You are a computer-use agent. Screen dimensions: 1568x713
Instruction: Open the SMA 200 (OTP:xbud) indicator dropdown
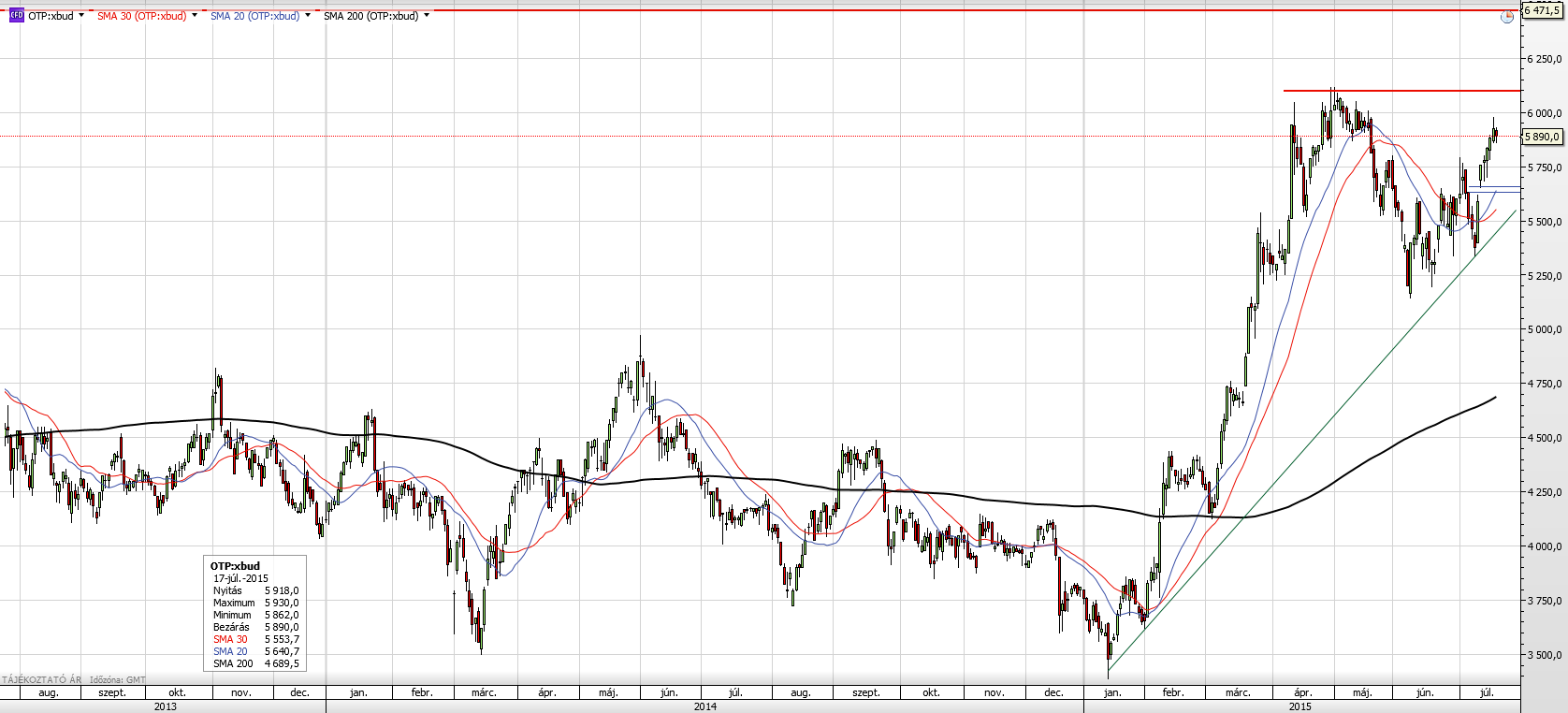click(x=427, y=16)
